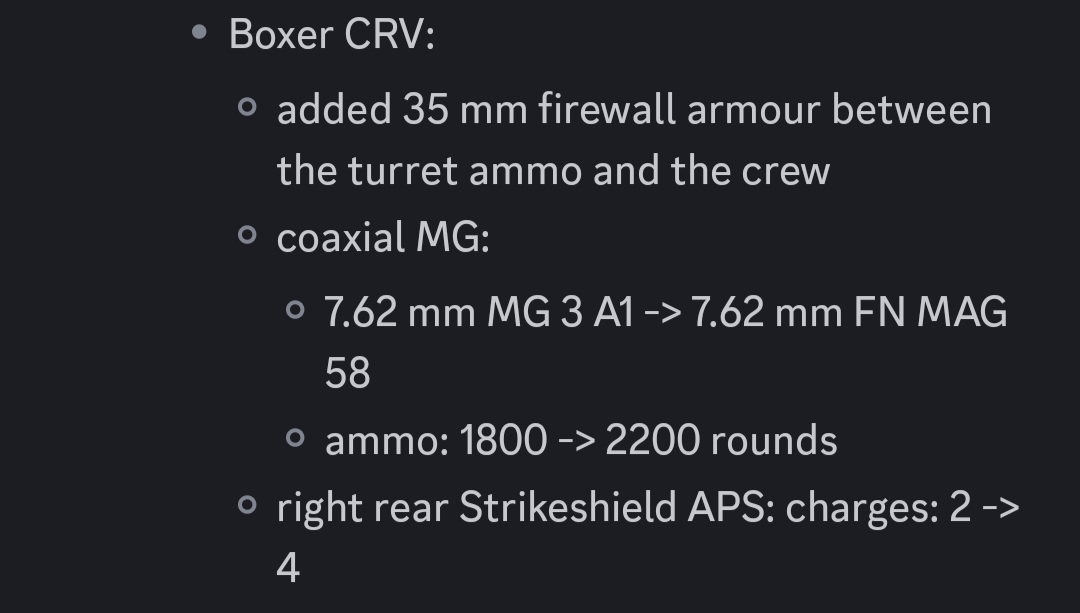Image resolution: width=1080 pixels, height=613 pixels.
Task: Click the hollow bullet before "right rear Strikeshield"
Action: [x=248, y=506]
